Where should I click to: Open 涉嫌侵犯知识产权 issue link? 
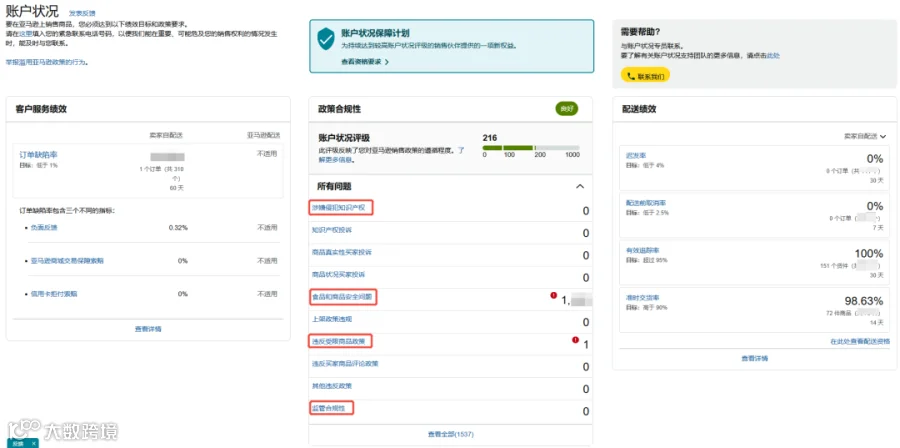[x=338, y=208]
